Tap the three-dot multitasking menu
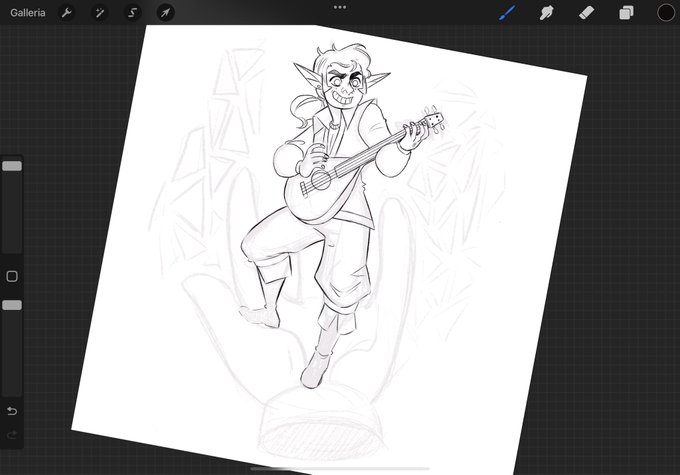680x475 pixels. click(x=340, y=7)
